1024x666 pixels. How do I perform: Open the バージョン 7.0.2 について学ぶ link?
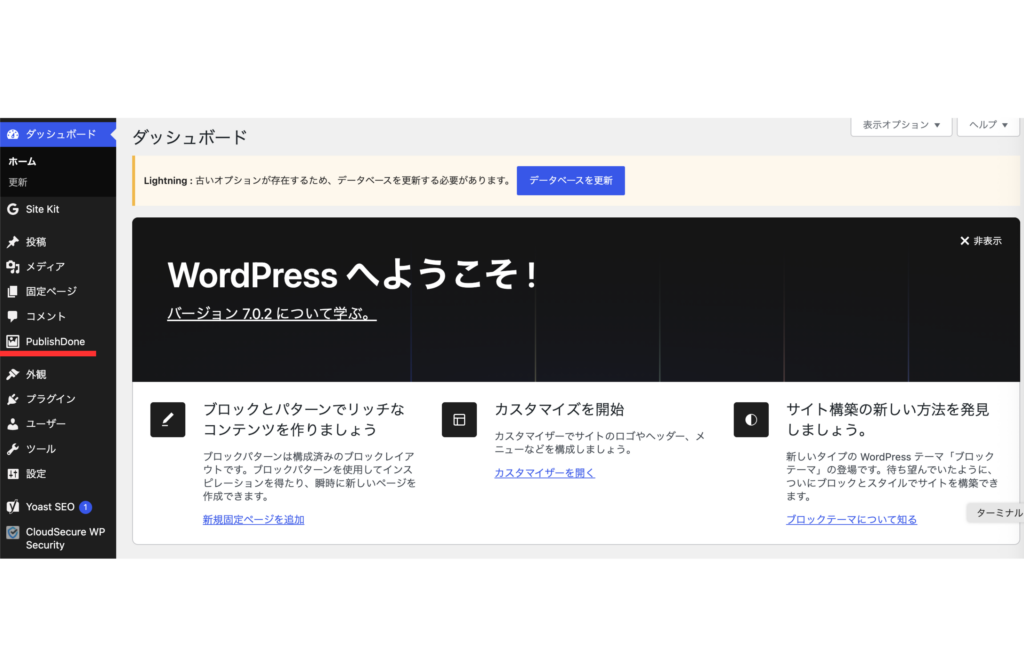point(272,313)
